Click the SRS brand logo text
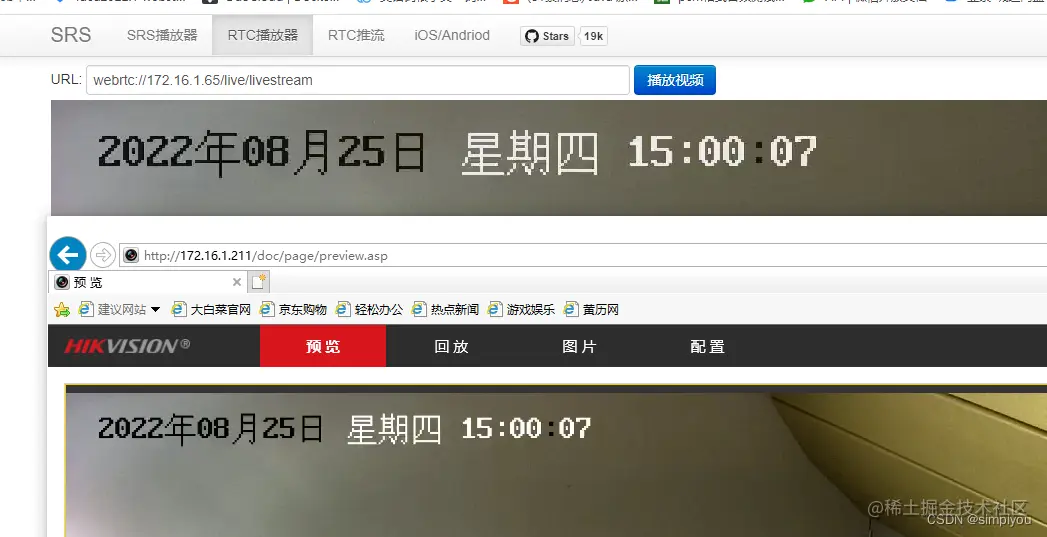 71,35
